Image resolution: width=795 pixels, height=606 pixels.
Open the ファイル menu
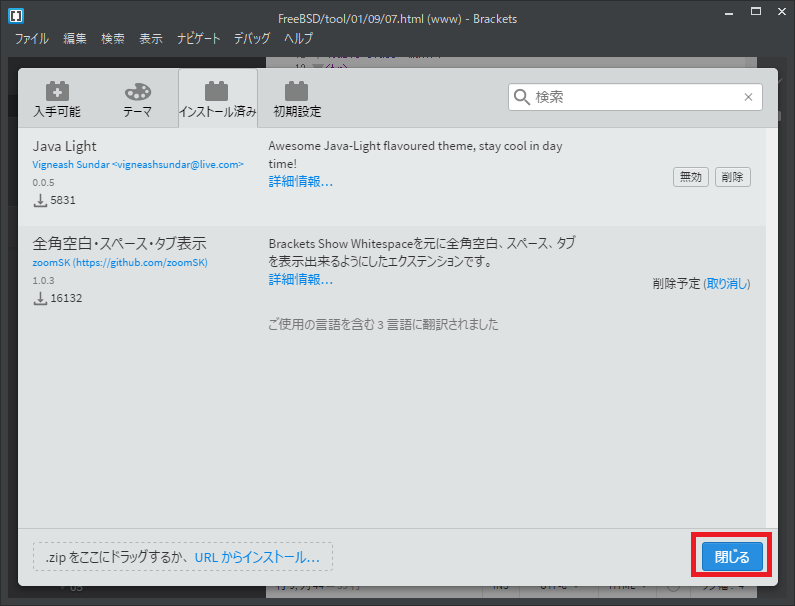tap(31, 39)
